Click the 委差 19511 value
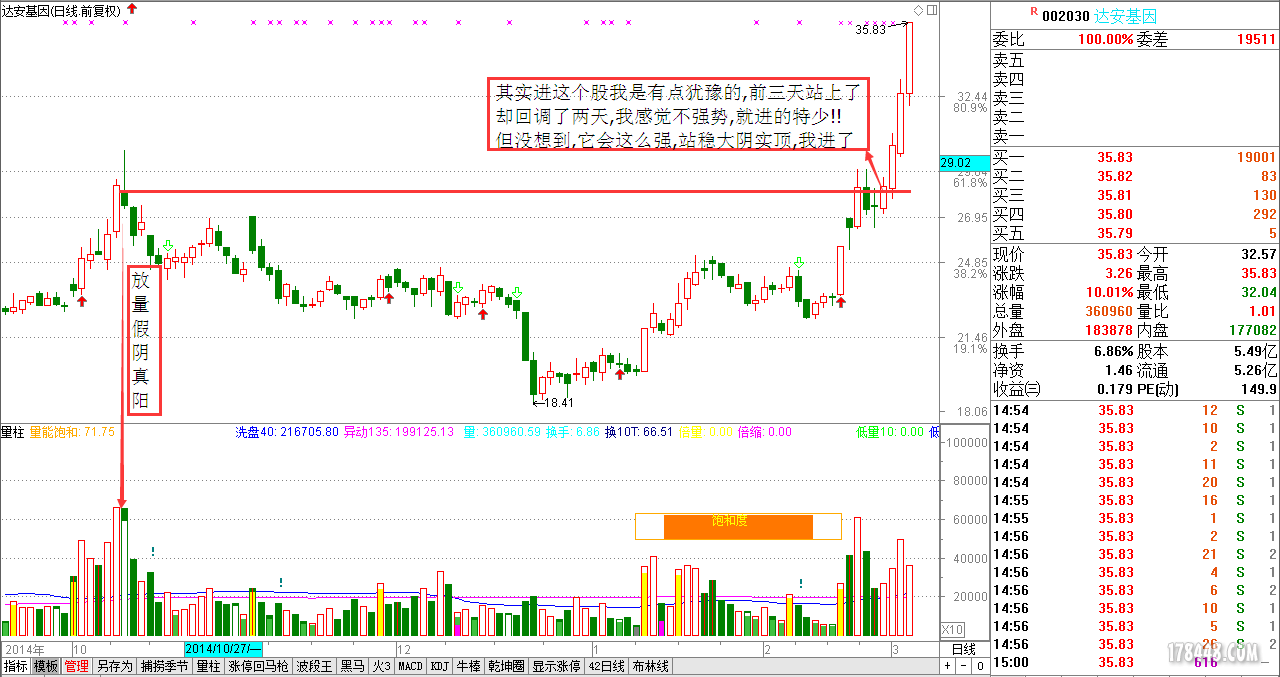This screenshot has height=677, width=1280. pos(1256,40)
